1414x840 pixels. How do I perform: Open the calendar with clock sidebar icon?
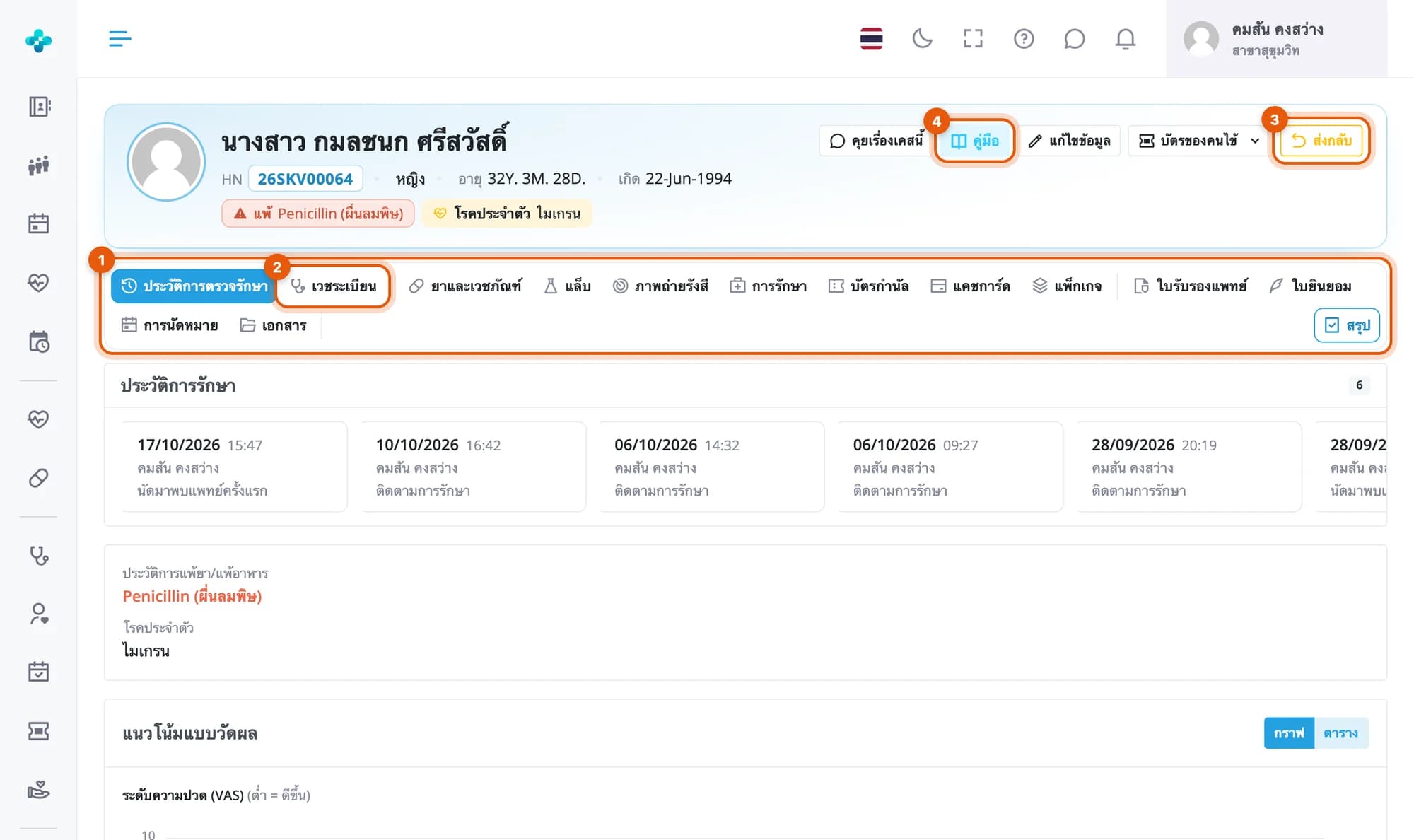(39, 342)
